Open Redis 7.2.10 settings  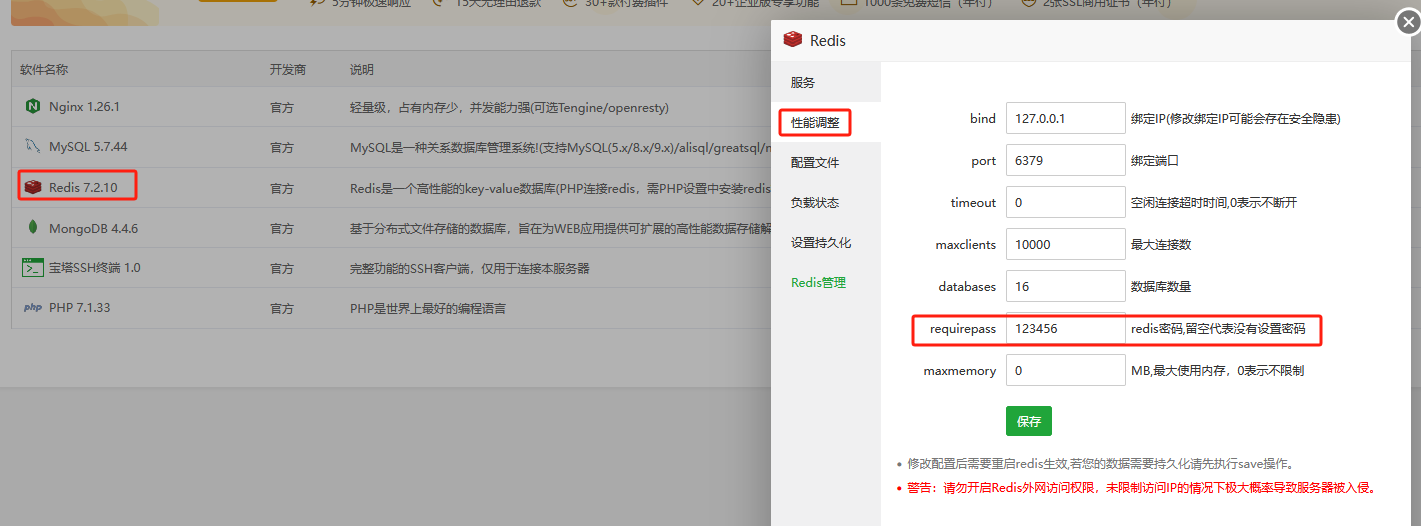[x=83, y=187]
